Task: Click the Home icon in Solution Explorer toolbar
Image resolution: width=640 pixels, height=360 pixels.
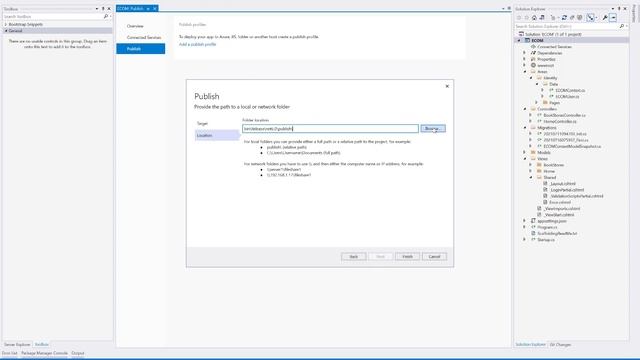Action: [534, 18]
